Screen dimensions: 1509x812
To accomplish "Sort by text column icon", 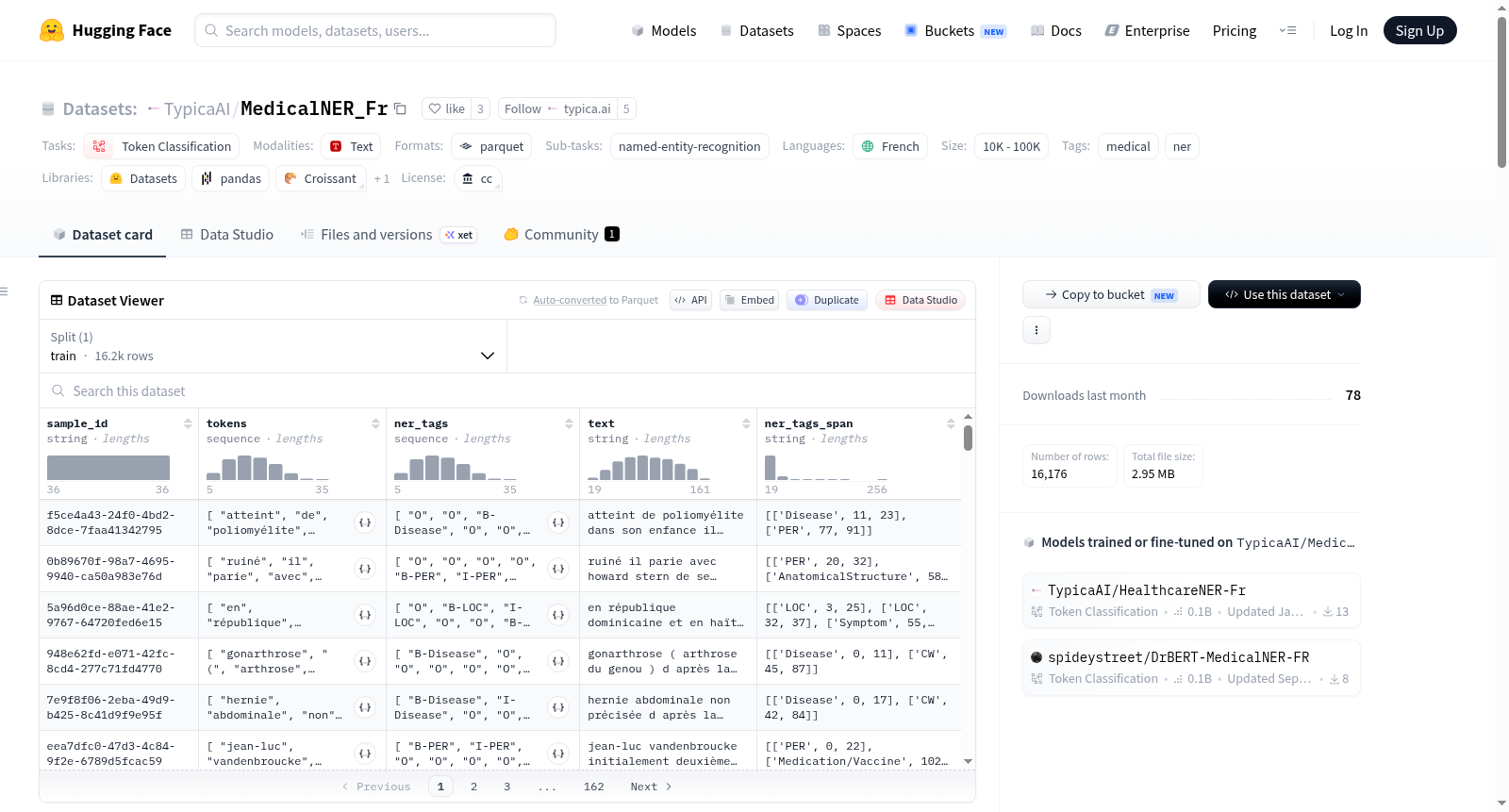I will click(746, 423).
